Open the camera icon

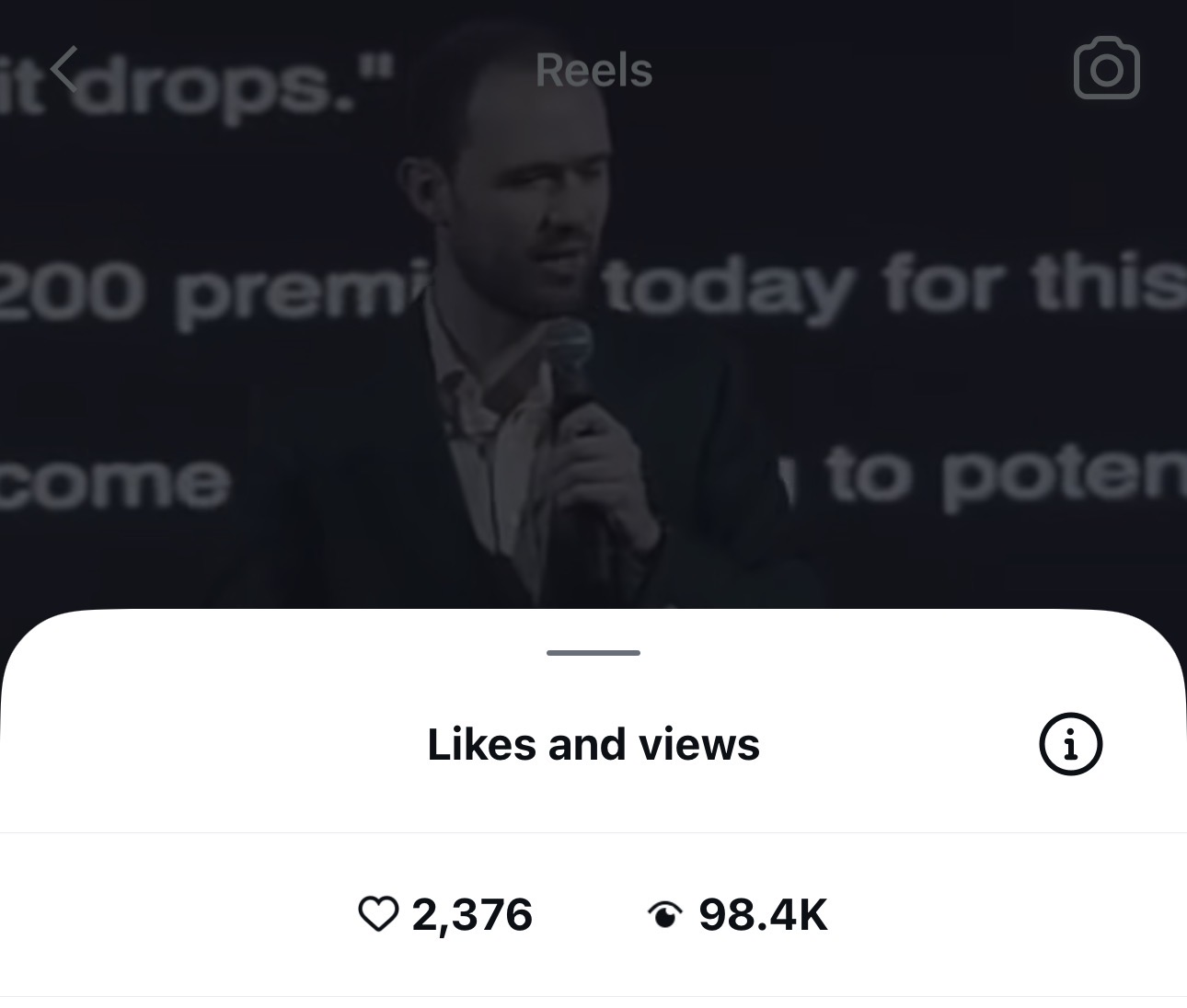1106,69
